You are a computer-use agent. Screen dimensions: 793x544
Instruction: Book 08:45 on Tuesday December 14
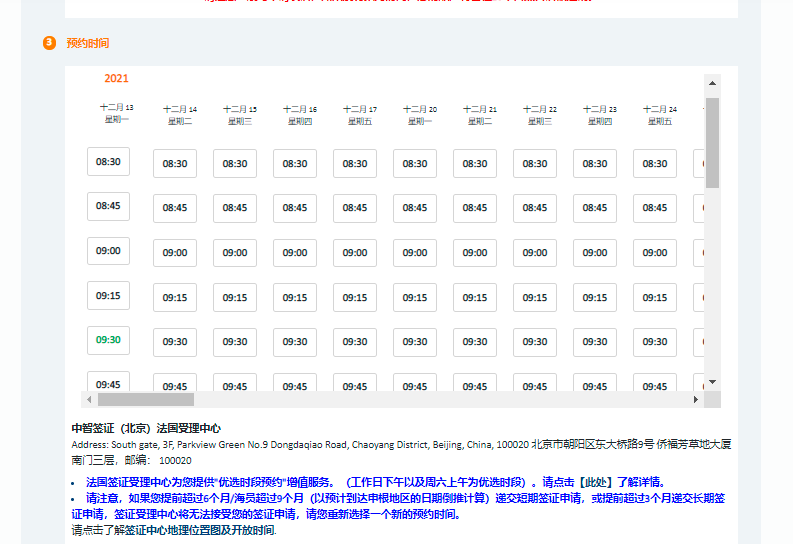(175, 208)
